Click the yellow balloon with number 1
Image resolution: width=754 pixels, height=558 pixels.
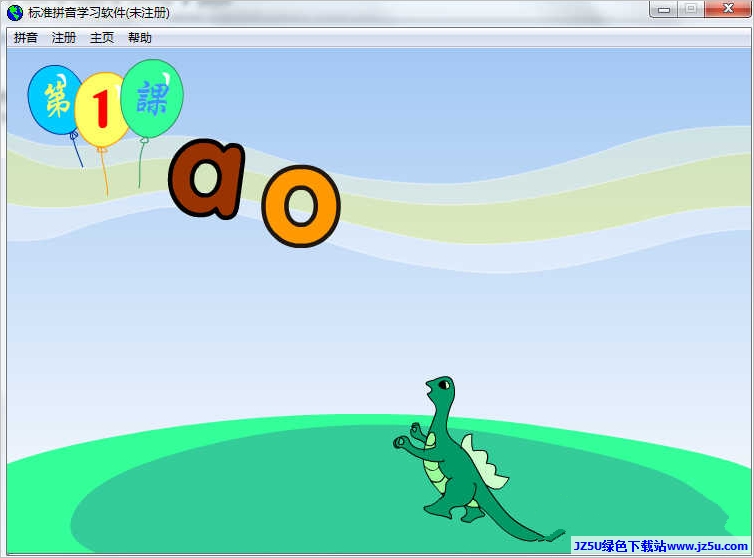[x=101, y=110]
